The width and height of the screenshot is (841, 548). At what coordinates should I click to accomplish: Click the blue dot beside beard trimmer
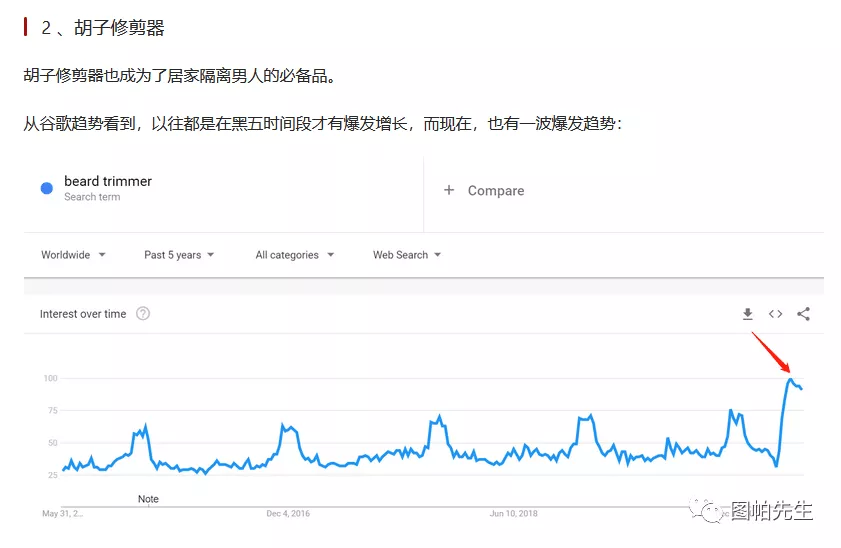(47, 188)
